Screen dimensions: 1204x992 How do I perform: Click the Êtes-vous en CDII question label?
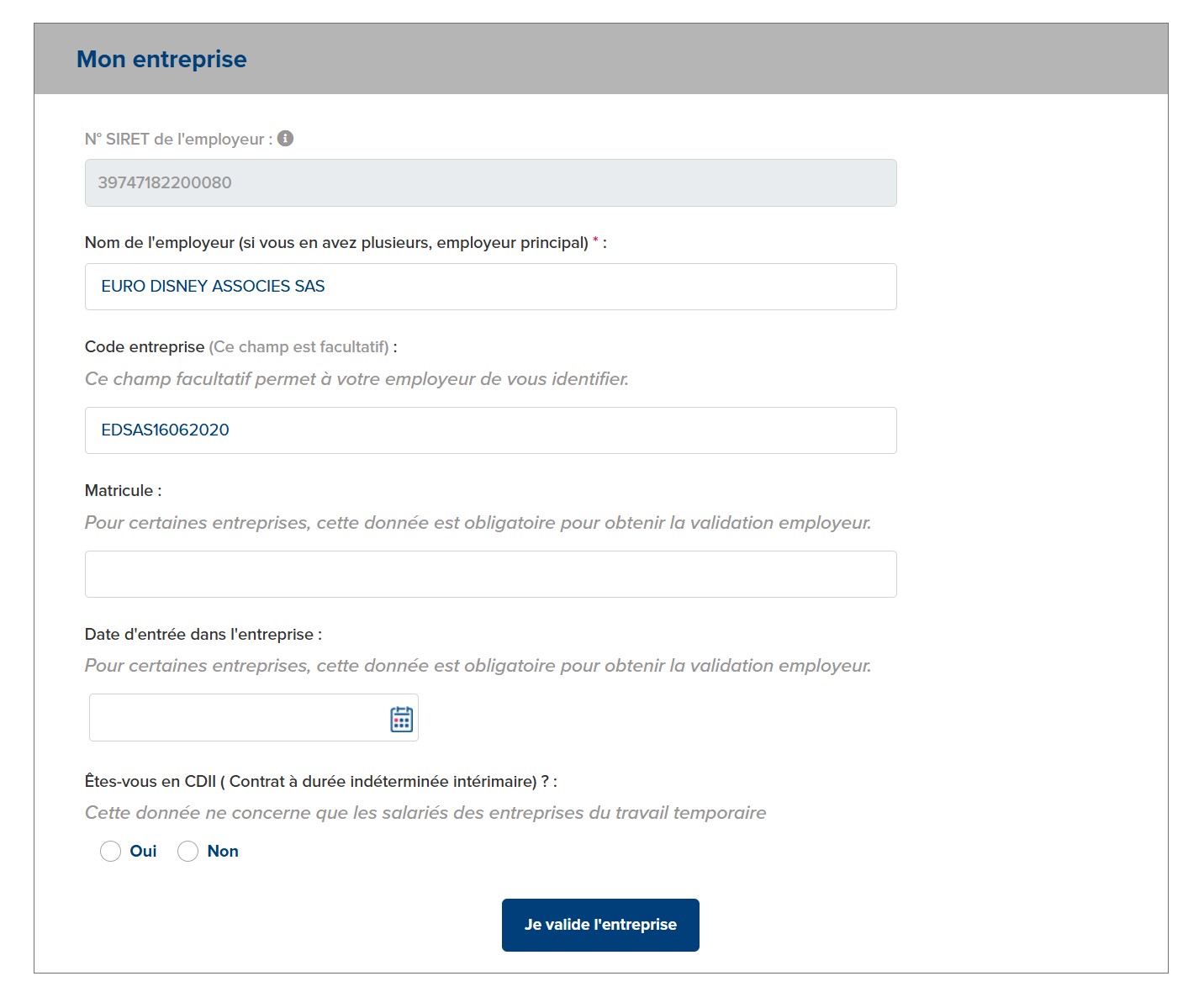tap(320, 782)
